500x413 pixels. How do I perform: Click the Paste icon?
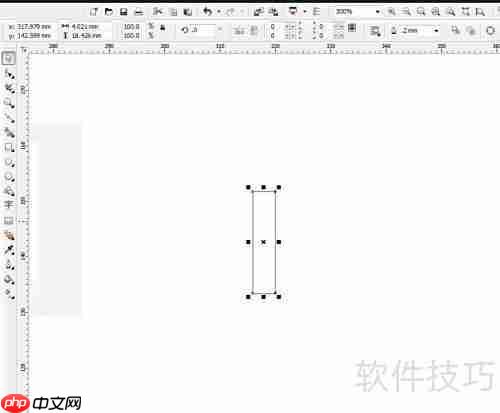point(188,12)
